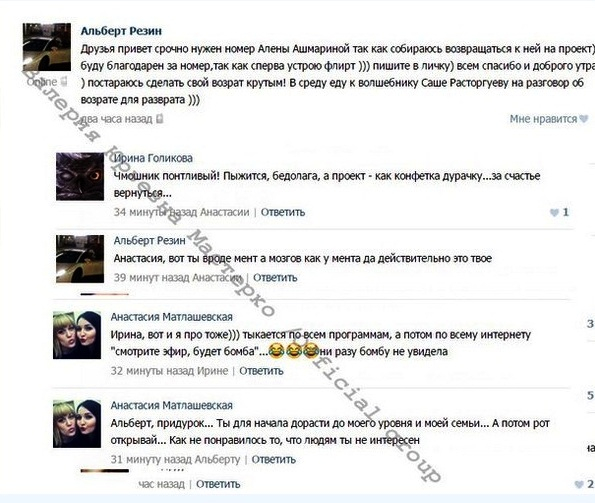Image resolution: width=595 pixels, height=503 pixels.
Task: Open Анастасия Матлашевская's name in first comment
Action: pyautogui.click(x=172, y=317)
